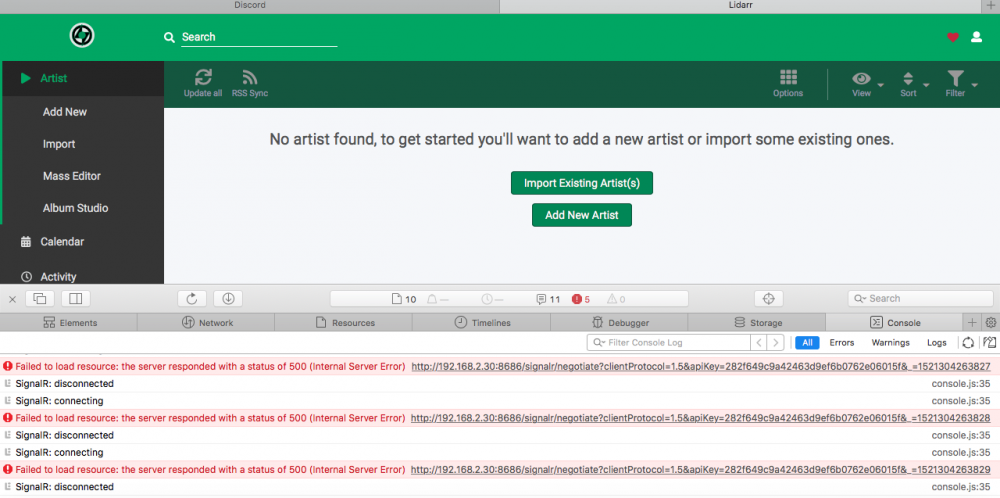
Task: Select the Lidarr browser tab
Action: (x=740, y=5)
